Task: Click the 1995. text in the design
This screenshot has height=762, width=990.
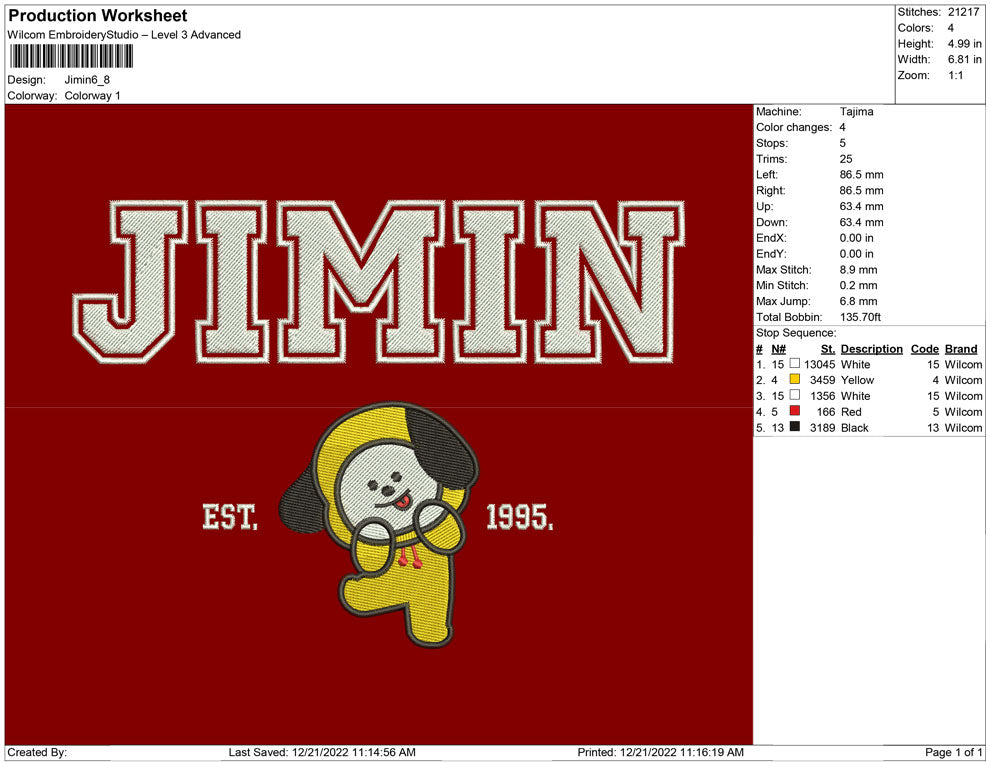Action: coord(518,517)
